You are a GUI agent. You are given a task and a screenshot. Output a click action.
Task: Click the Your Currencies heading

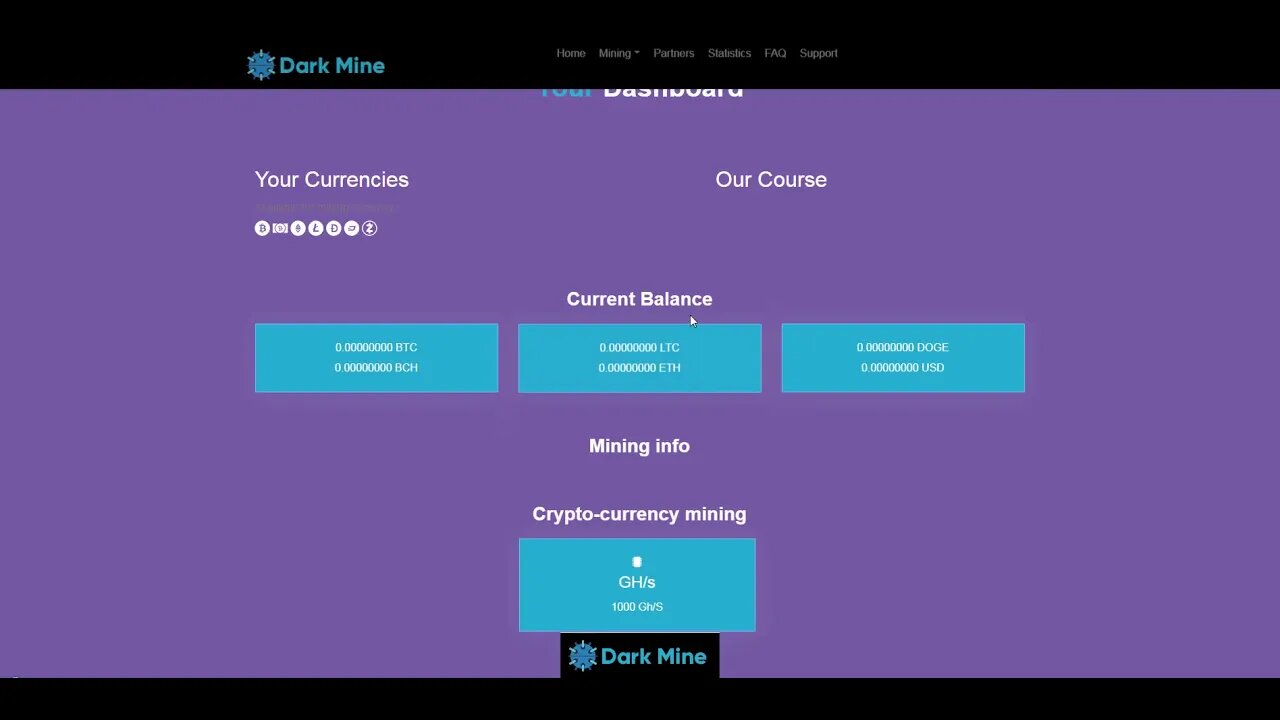(332, 180)
